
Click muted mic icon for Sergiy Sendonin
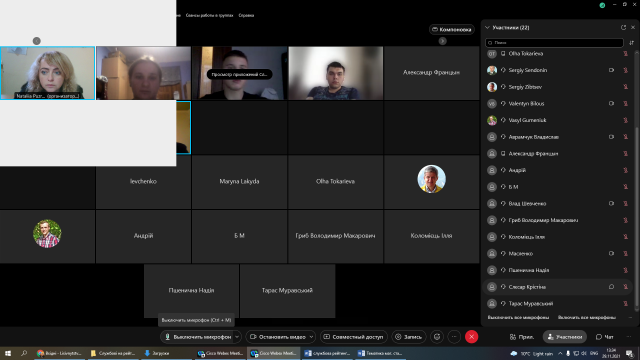tap(625, 70)
